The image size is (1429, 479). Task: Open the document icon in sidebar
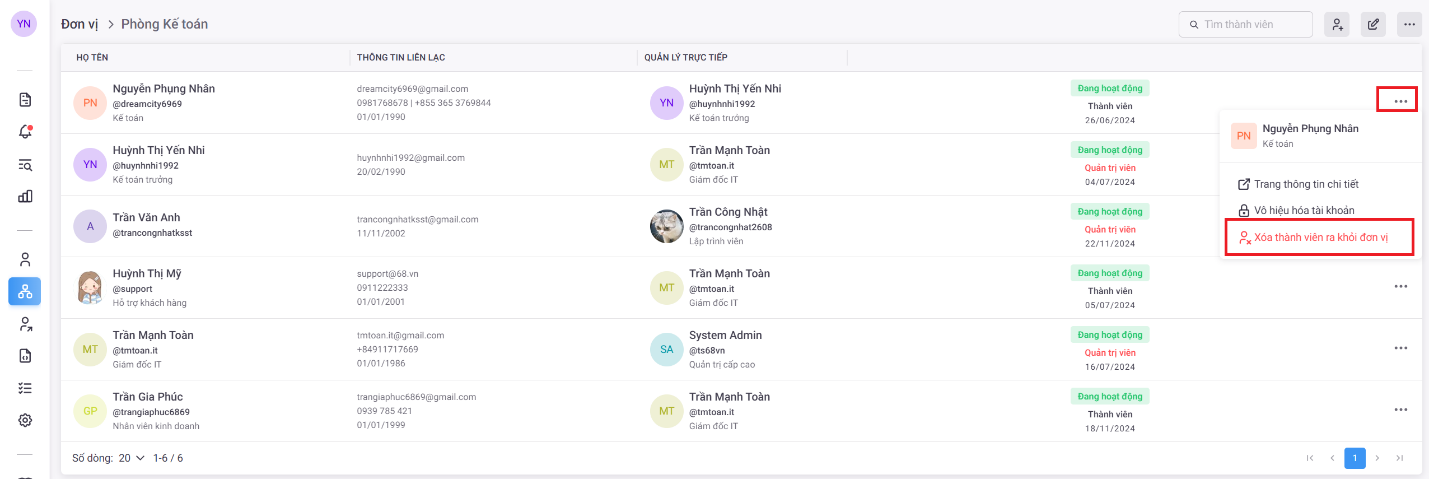pyautogui.click(x=26, y=100)
